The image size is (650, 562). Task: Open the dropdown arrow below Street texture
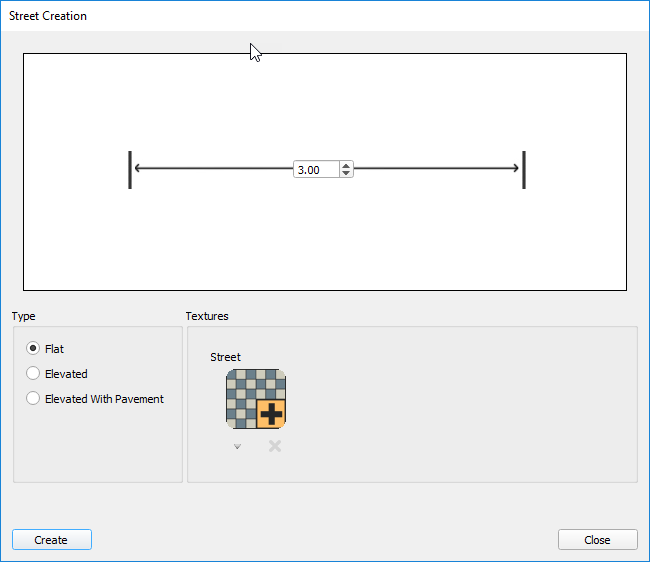coord(237,447)
